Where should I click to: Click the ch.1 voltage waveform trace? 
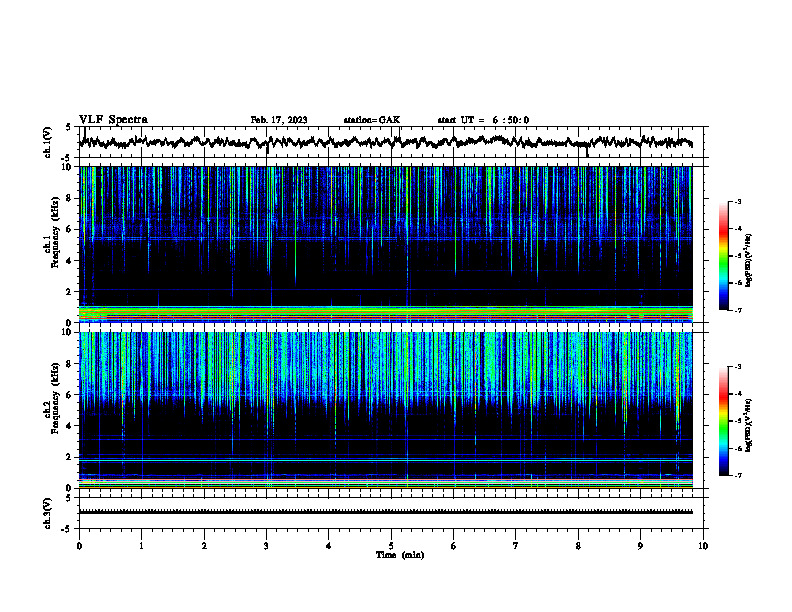point(386,142)
